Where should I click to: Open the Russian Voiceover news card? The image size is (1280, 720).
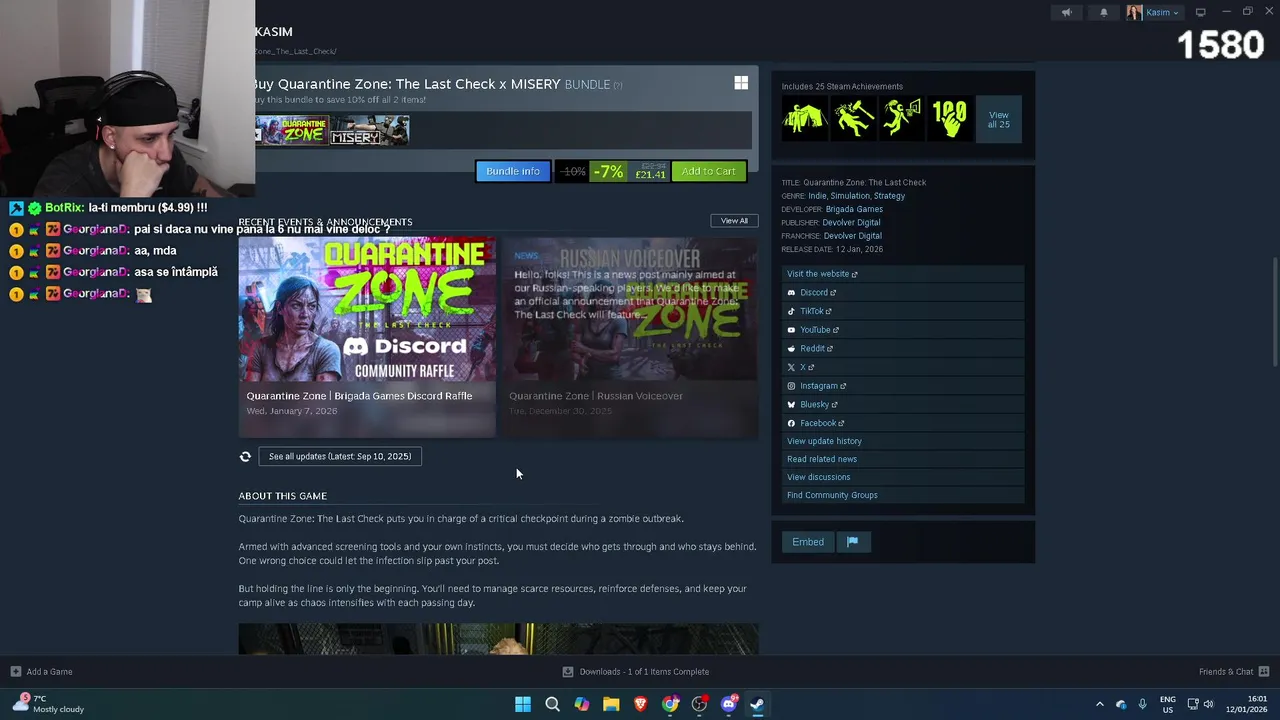(629, 337)
